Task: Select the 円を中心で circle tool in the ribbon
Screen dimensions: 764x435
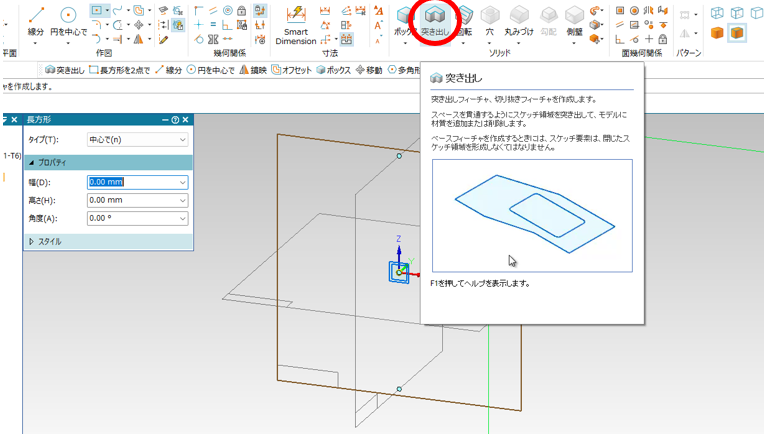Action: (68, 18)
